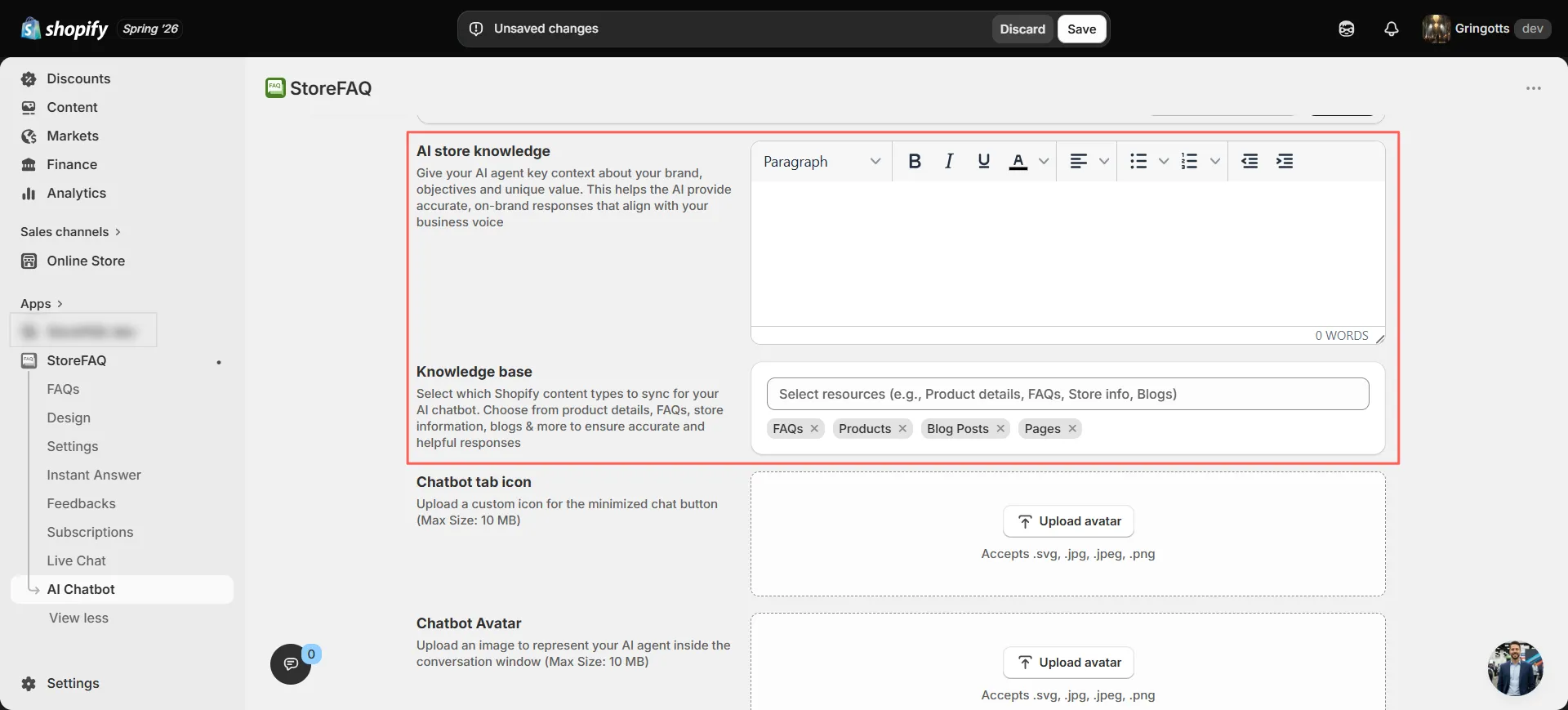Toggle italic formatting
1568x710 pixels.
[949, 162]
